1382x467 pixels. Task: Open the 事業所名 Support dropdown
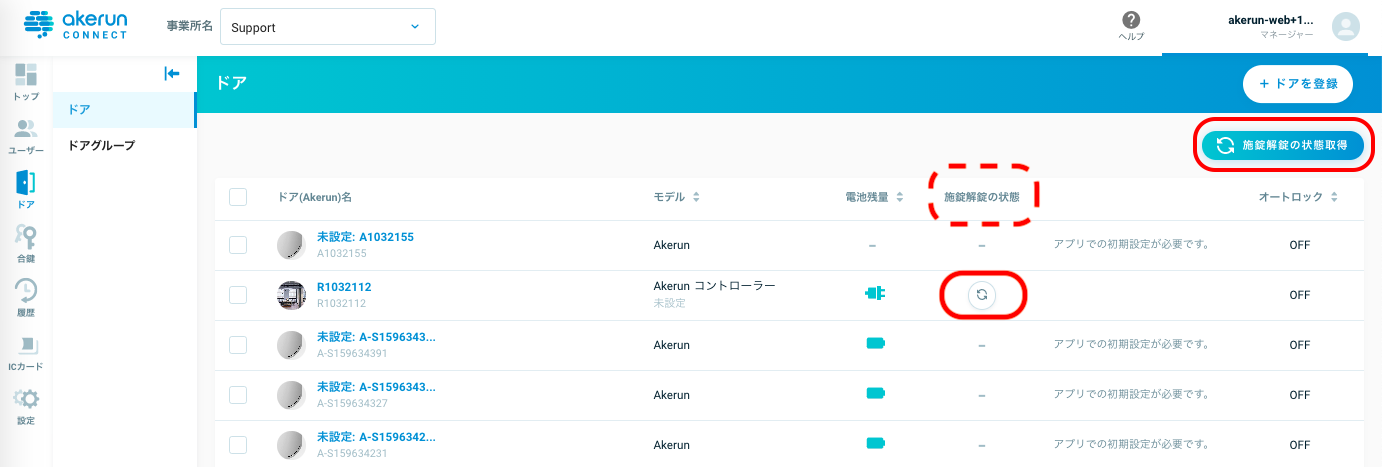pyautogui.click(x=328, y=27)
